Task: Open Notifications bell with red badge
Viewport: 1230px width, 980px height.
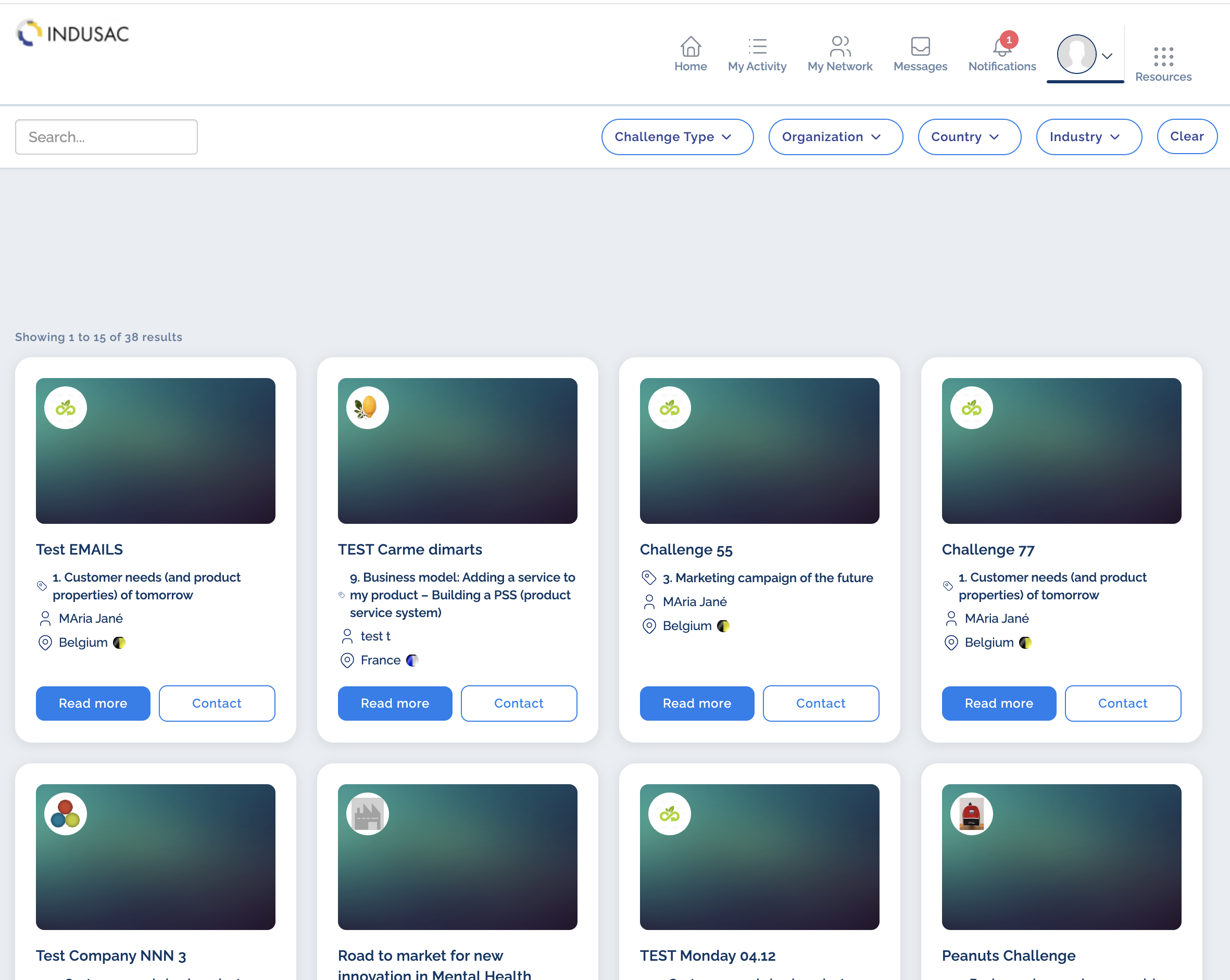Action: point(1002,47)
